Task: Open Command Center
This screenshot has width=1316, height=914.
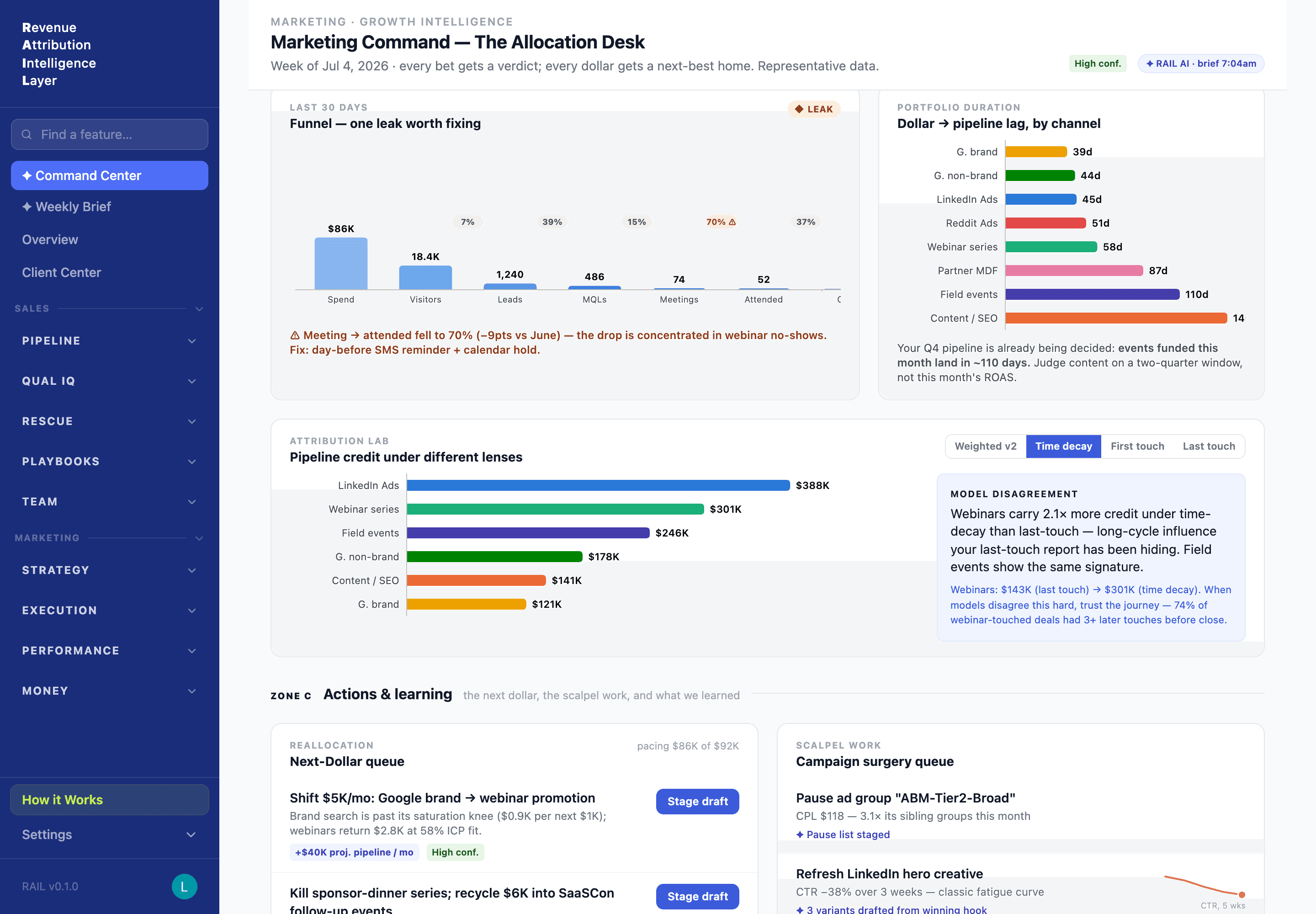Action: tap(109, 176)
